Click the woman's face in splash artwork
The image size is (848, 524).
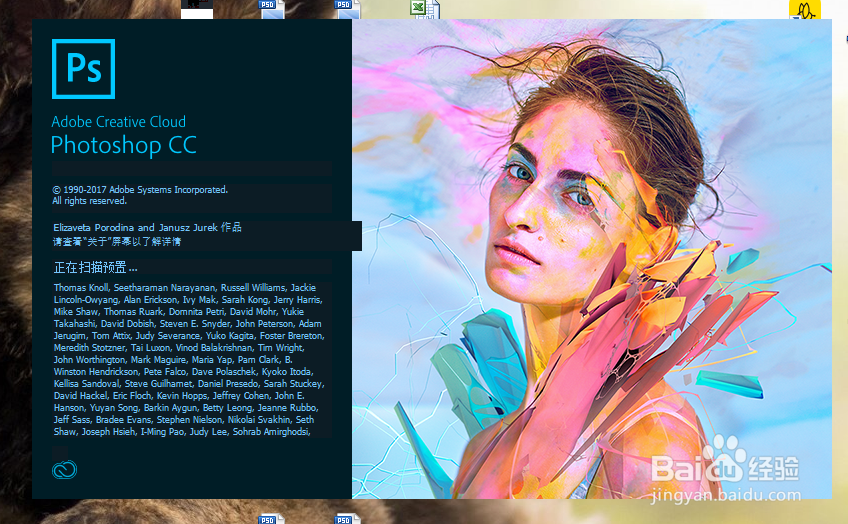546,211
